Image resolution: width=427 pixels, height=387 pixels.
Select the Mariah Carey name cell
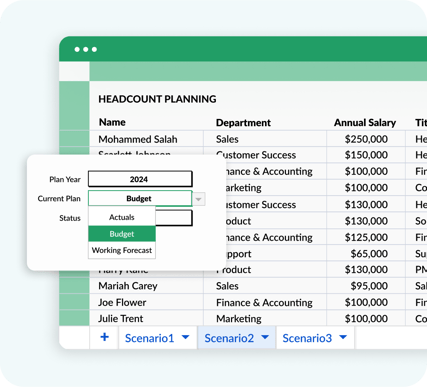(147, 286)
